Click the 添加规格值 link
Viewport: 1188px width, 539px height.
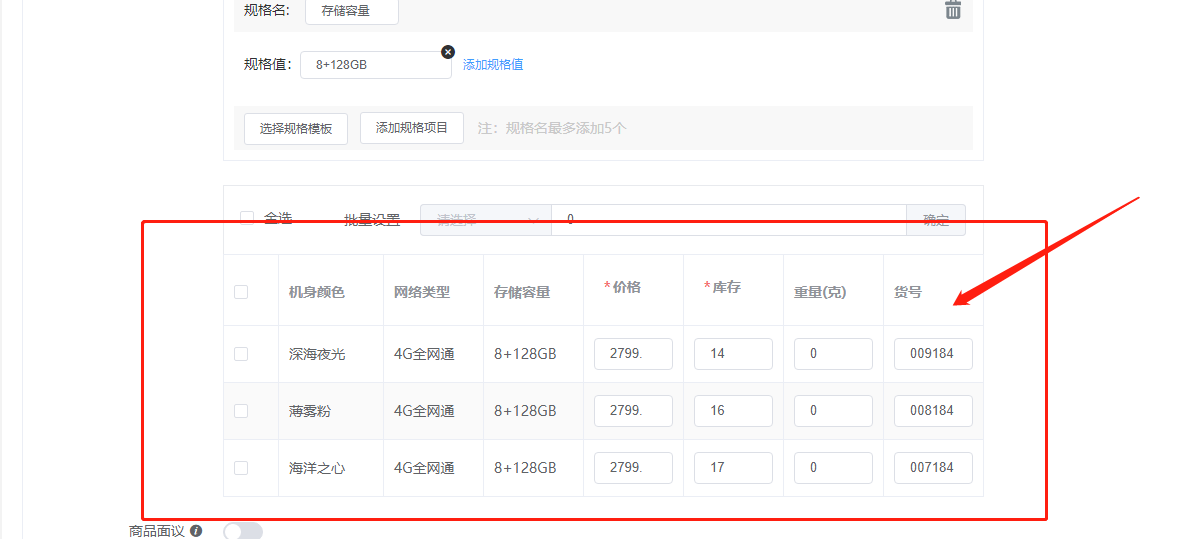(x=493, y=64)
